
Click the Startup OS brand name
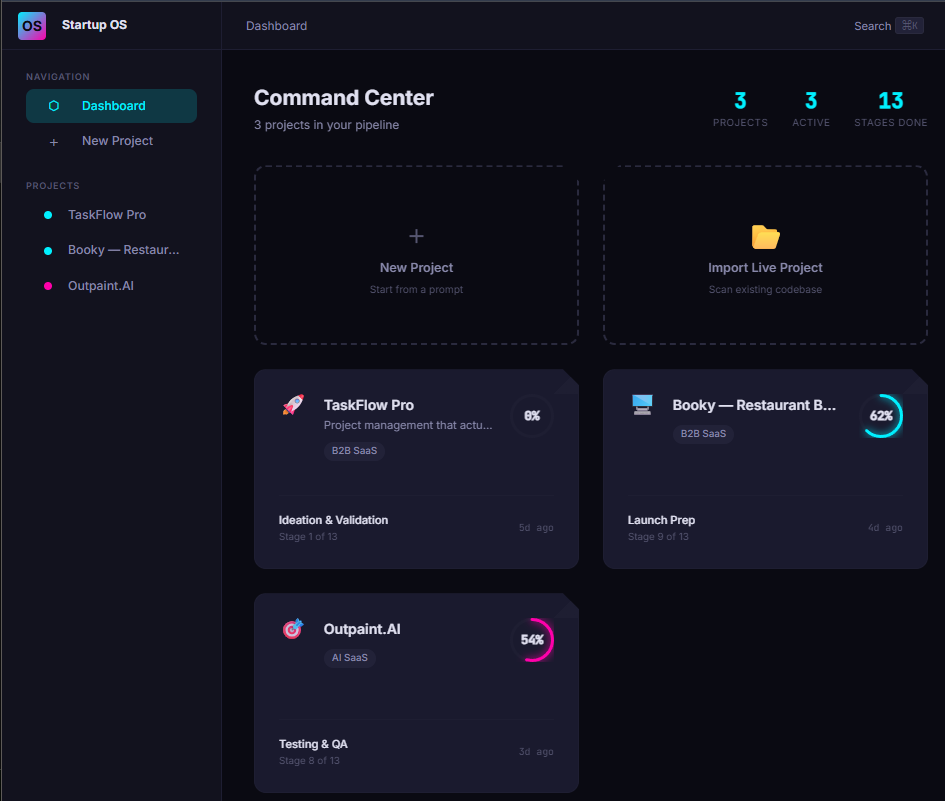(x=95, y=25)
